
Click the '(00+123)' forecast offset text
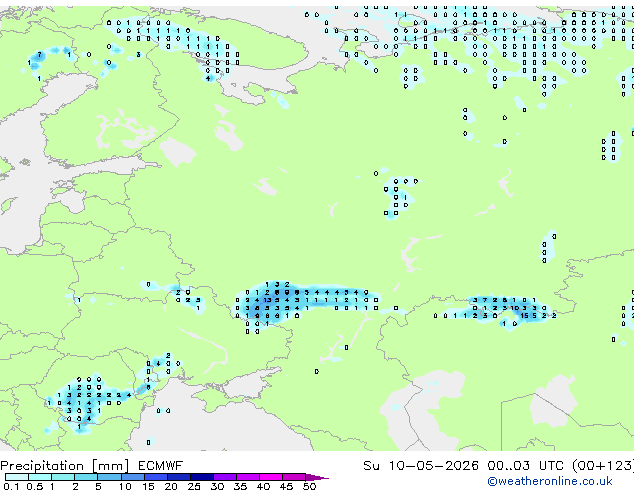[x=603, y=466]
